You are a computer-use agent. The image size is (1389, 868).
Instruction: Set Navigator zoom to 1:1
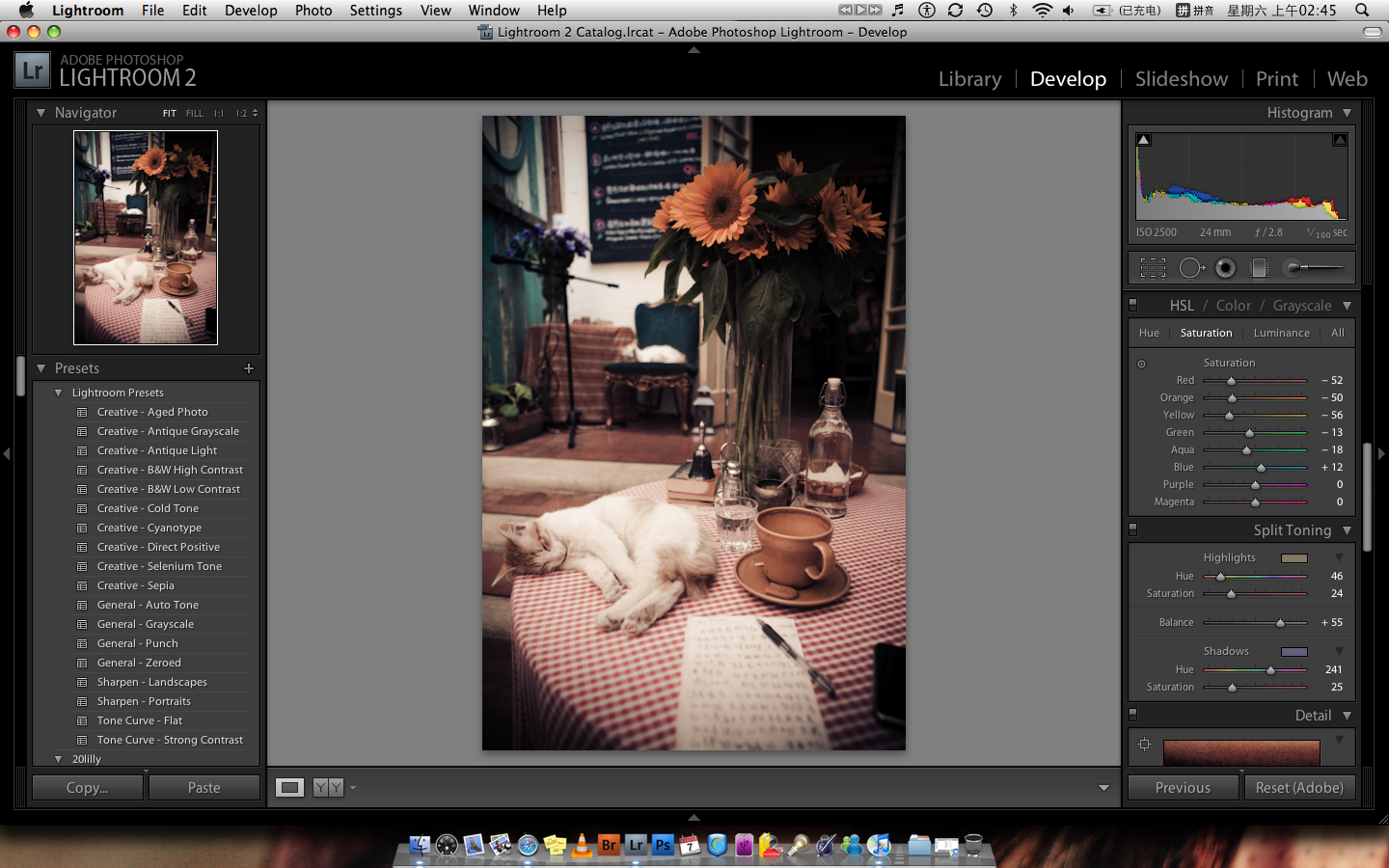(219, 113)
